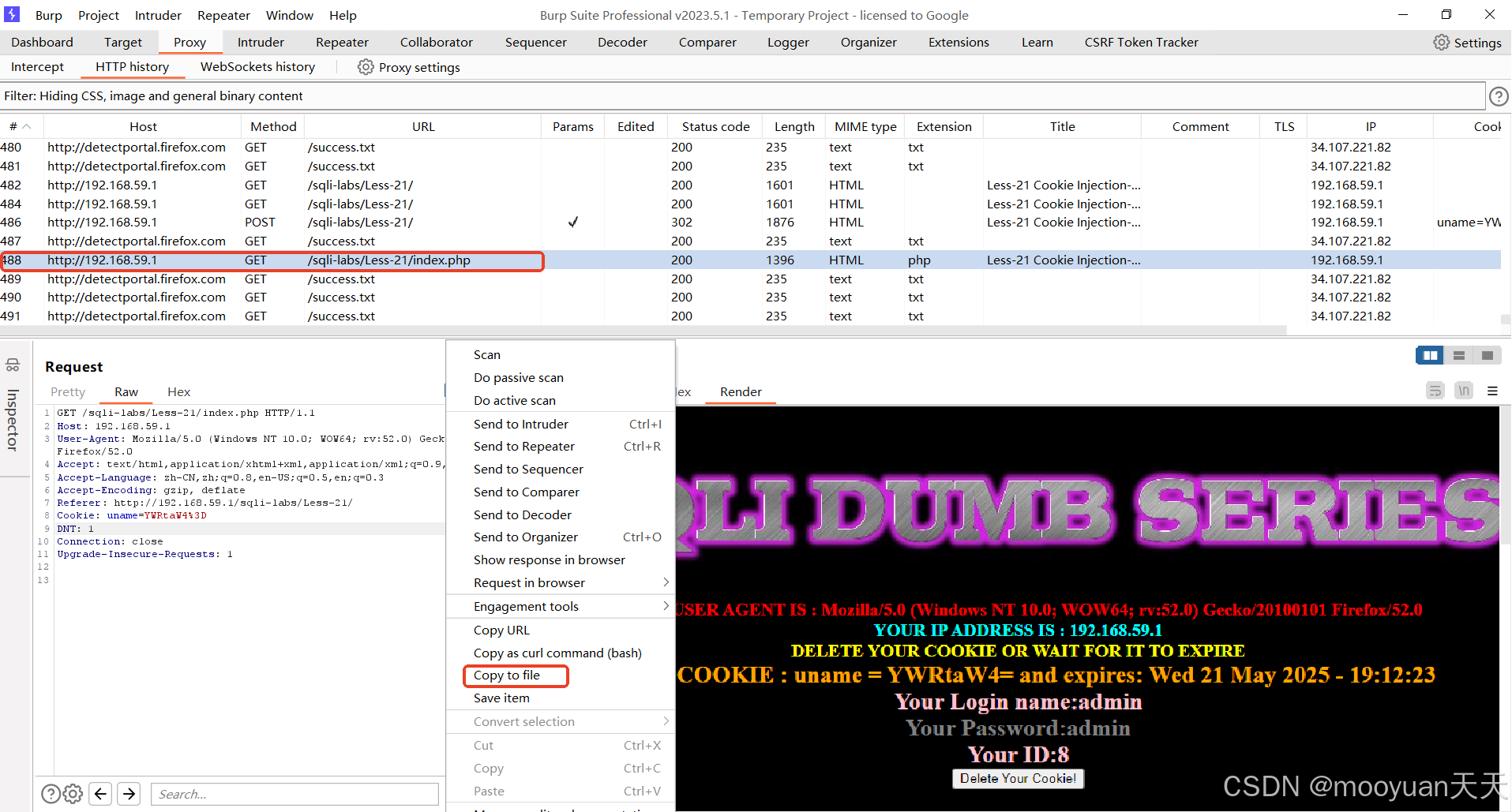Sort history by MIME type column

point(865,126)
